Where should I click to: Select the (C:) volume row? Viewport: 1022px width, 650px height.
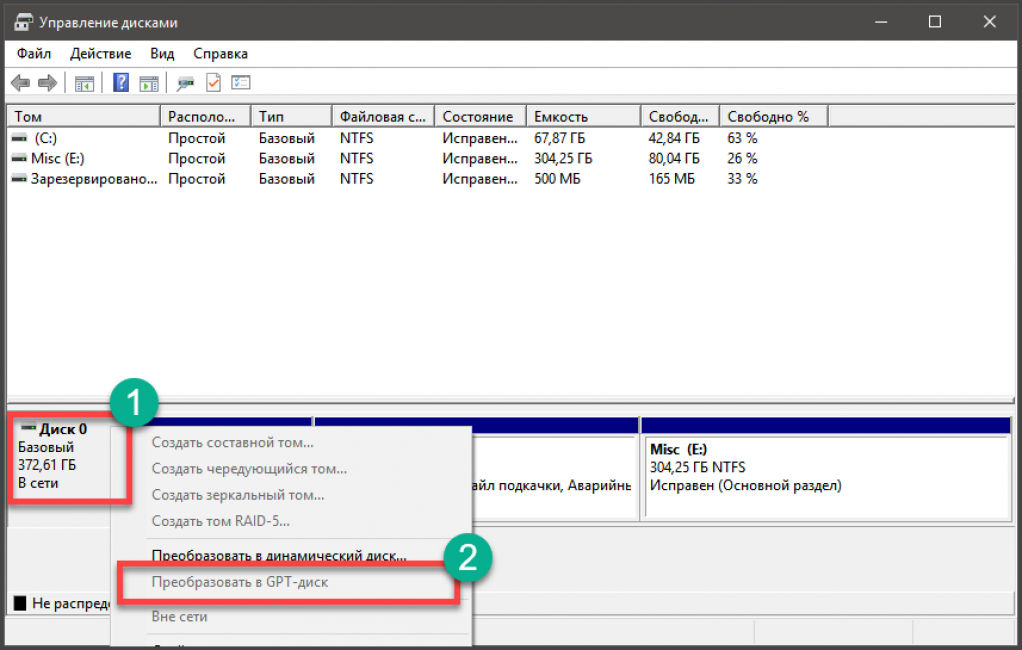(46, 138)
